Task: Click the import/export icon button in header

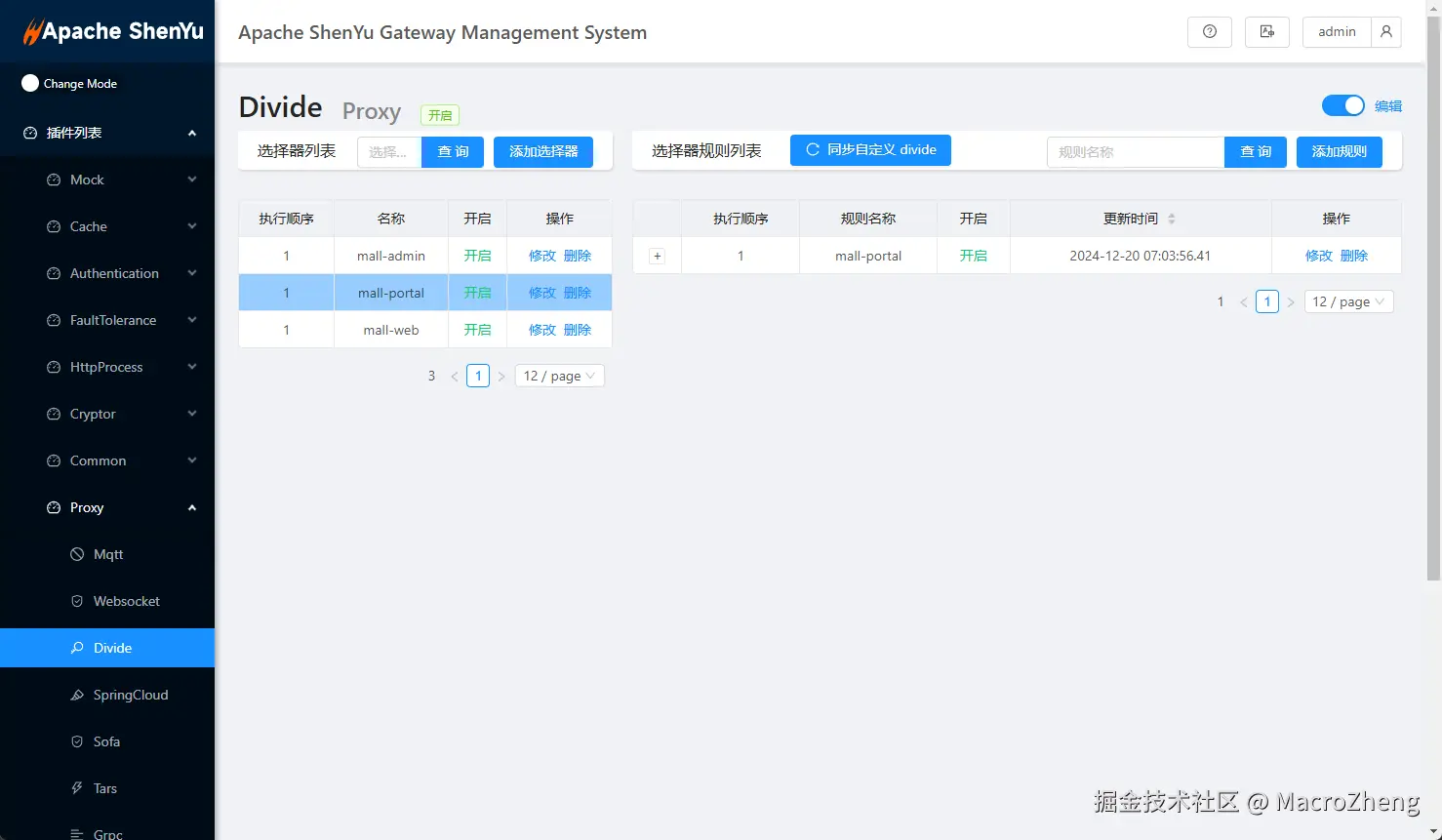Action: [x=1267, y=32]
